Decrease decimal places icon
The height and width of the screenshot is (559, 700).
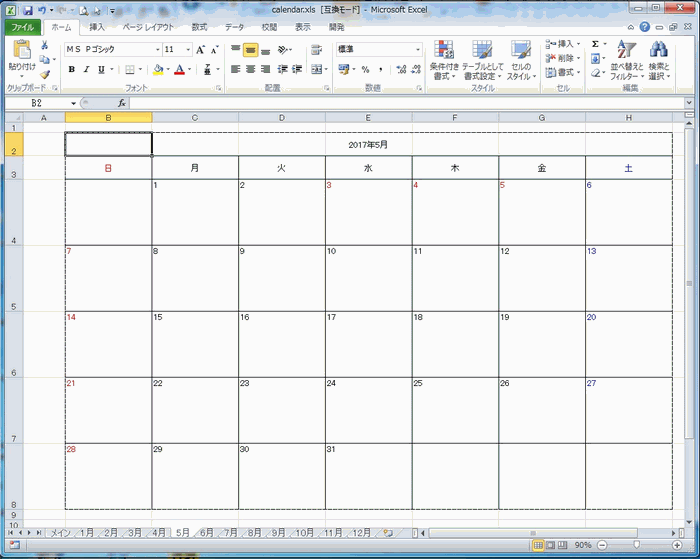pos(416,69)
